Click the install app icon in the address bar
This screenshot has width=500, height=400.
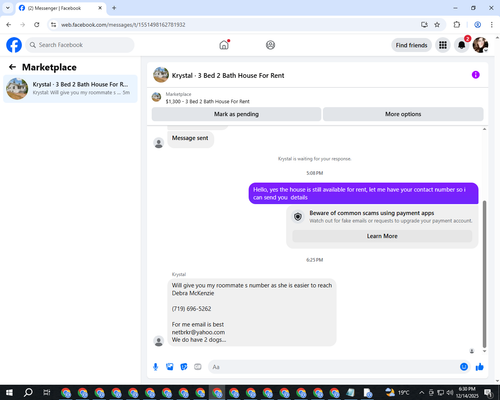(424, 25)
